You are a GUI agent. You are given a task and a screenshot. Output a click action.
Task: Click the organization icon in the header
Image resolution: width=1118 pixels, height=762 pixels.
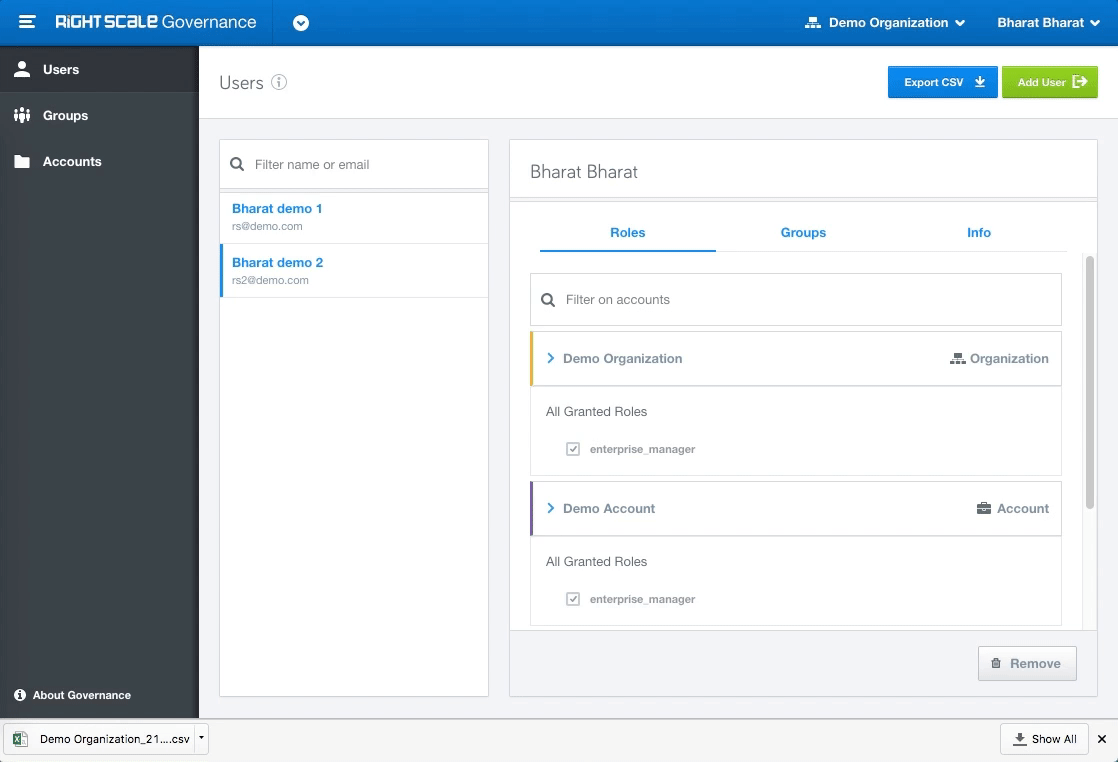coord(813,23)
